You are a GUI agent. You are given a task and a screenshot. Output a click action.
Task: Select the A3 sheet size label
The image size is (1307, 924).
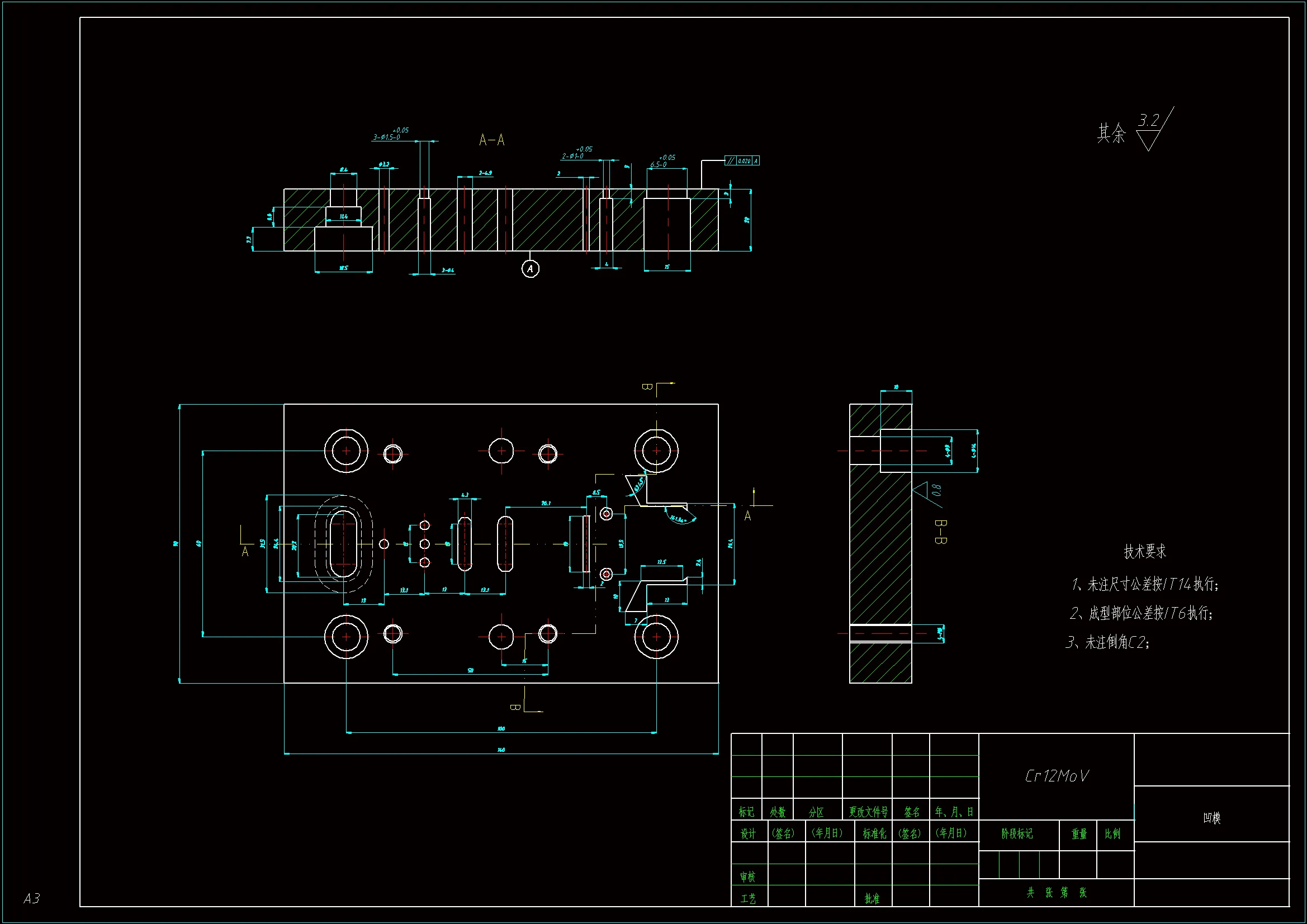pos(32,898)
